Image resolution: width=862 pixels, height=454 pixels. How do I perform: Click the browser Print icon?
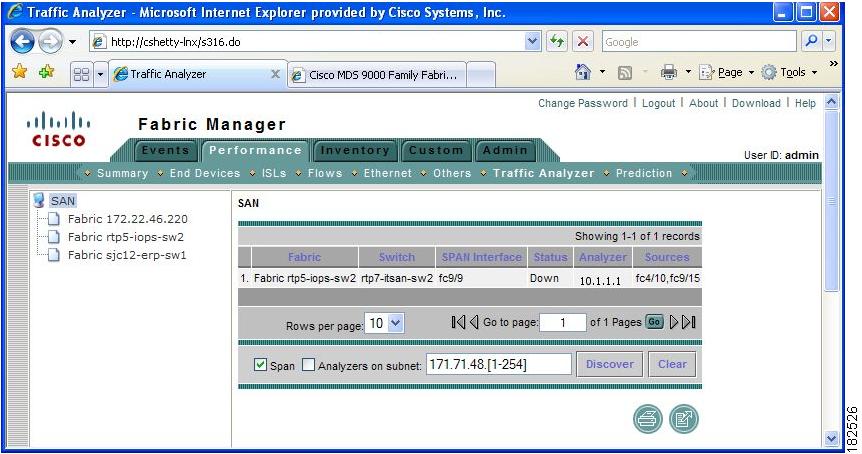(668, 72)
